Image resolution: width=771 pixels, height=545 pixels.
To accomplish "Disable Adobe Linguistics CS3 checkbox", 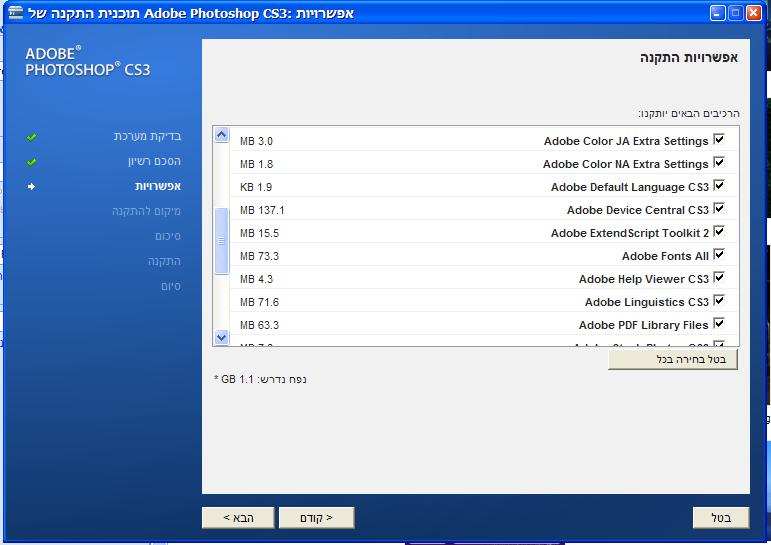I will (719, 300).
